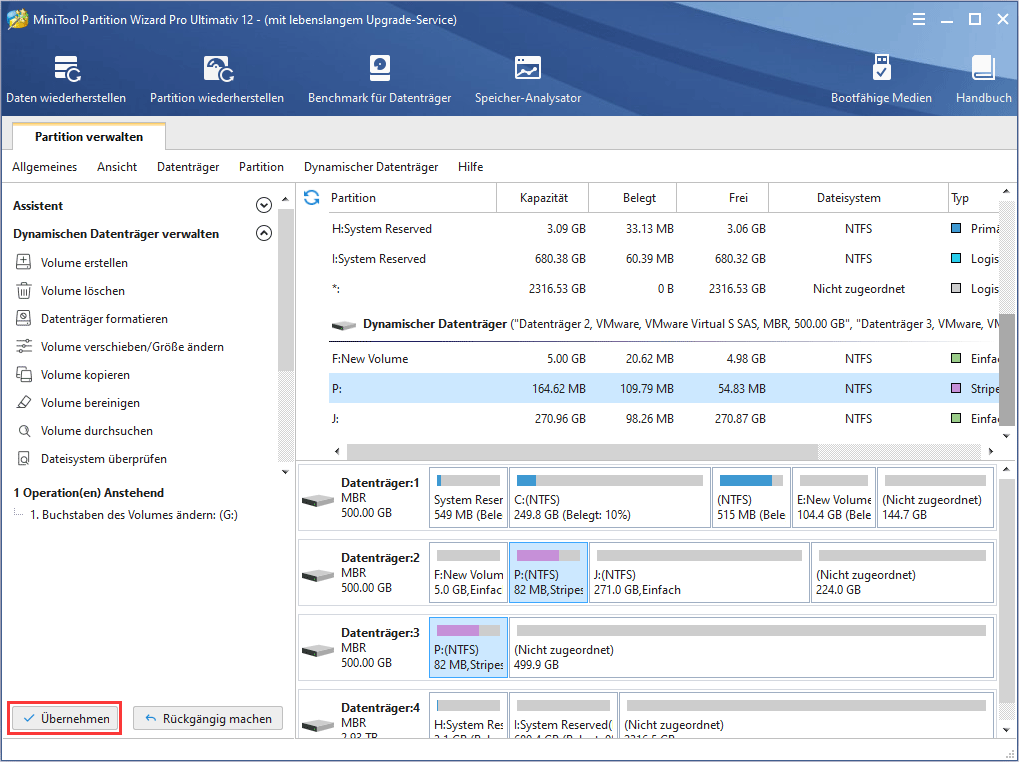Select P:(NTFS) block on Datenträger 3
Screen dimensions: 1019x762
coord(469,647)
